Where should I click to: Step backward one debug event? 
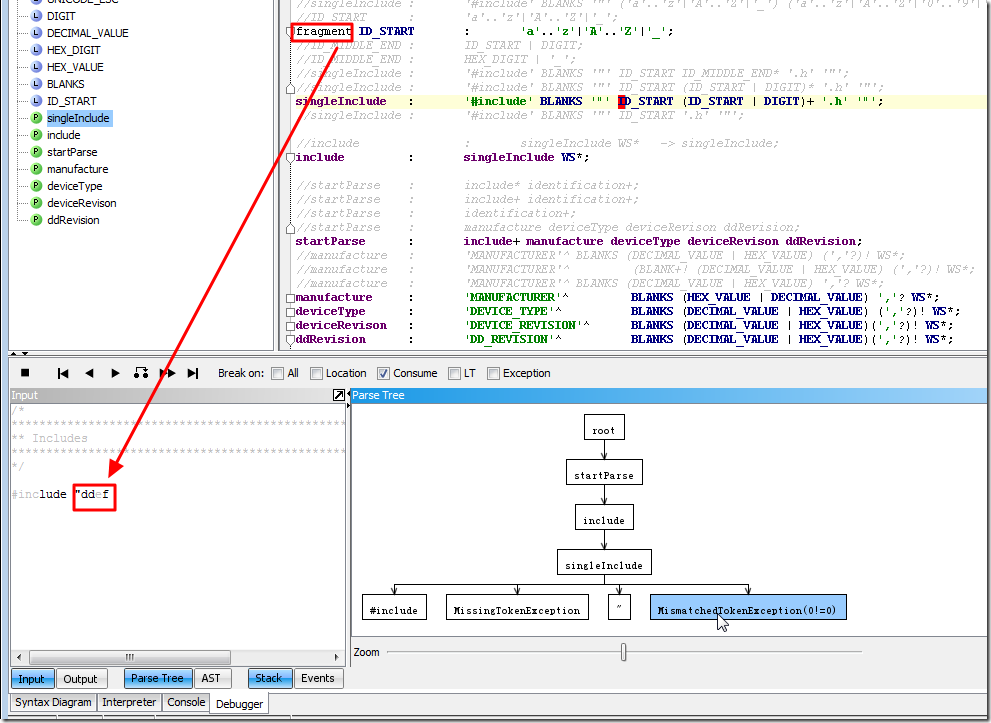88,372
